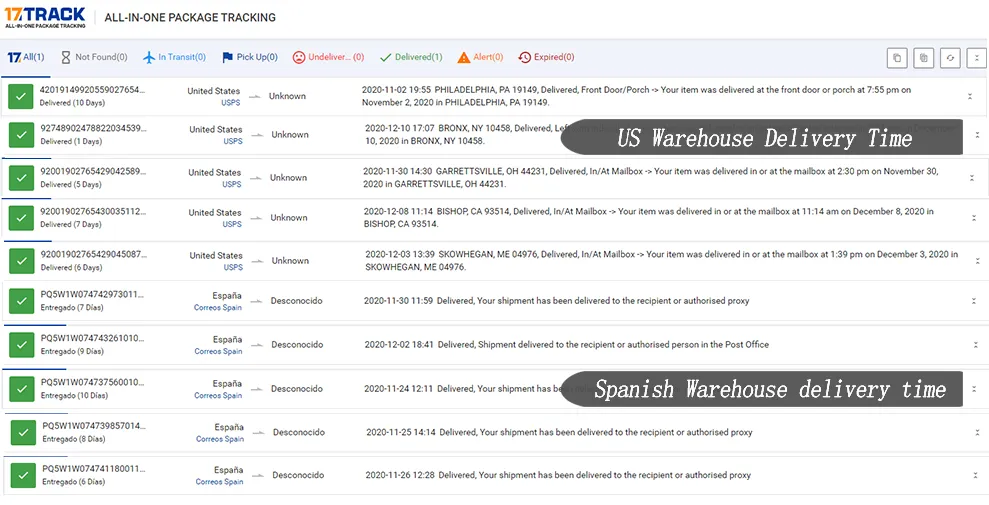
Task: Select the Delivered(1) filter tab
Action: pos(411,57)
